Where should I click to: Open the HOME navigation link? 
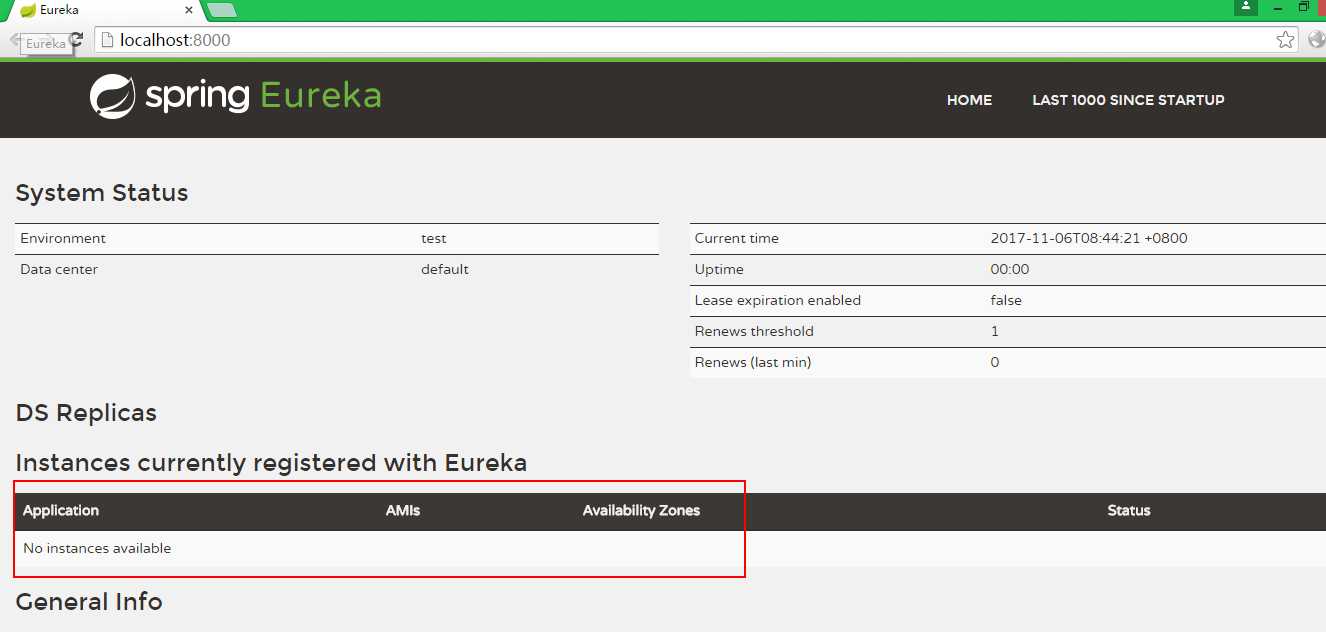click(x=969, y=100)
